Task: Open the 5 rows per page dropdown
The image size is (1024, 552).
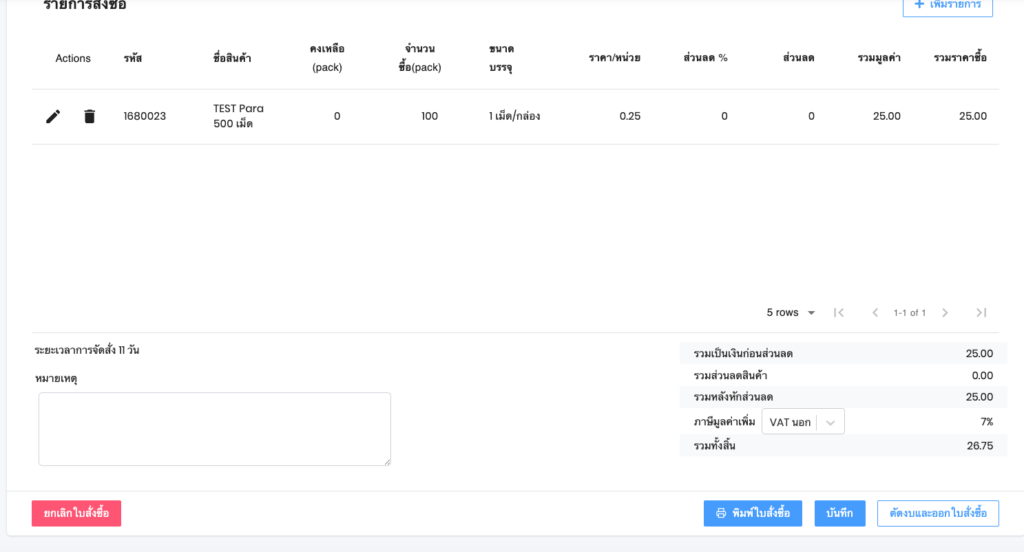Action: click(790, 313)
